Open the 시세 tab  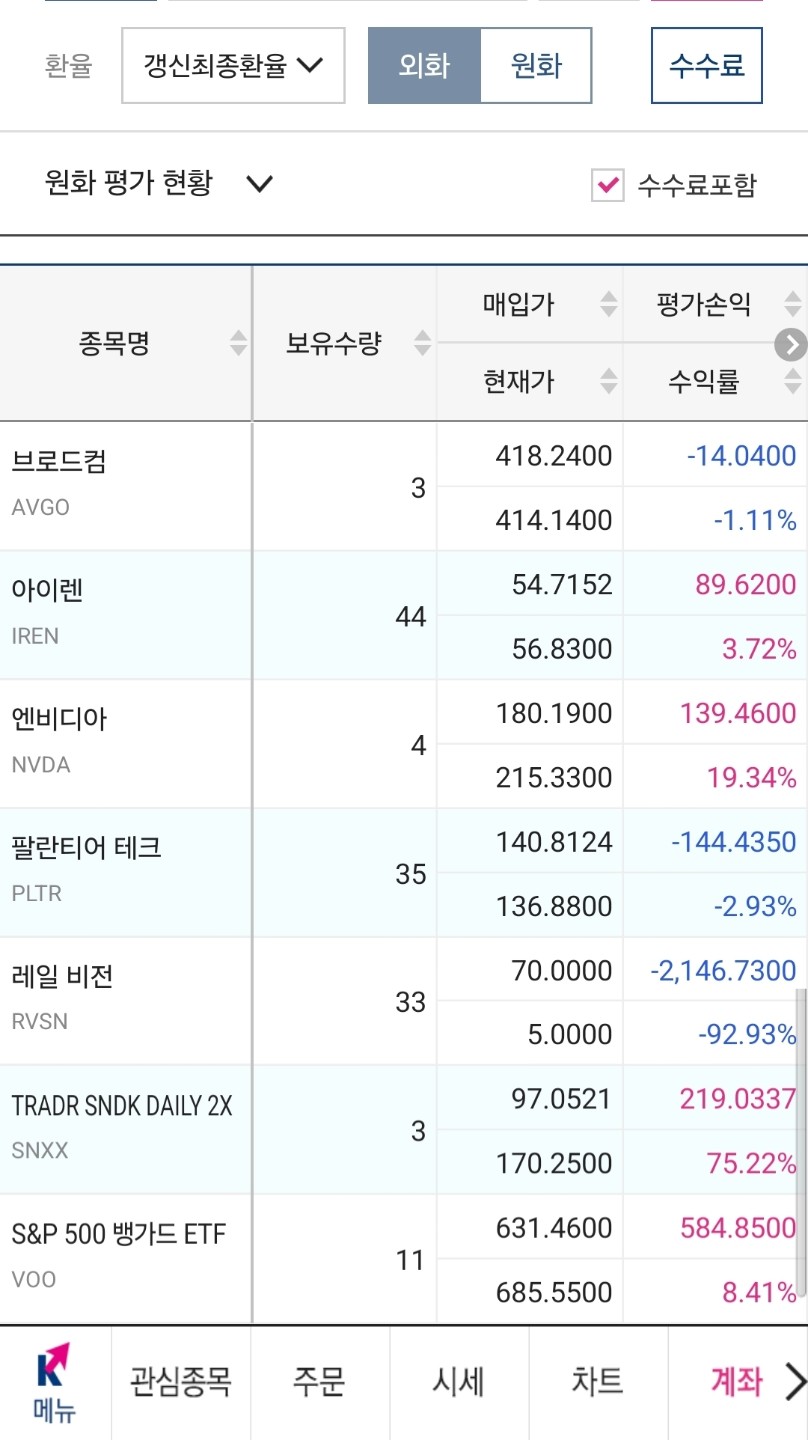(x=459, y=1382)
